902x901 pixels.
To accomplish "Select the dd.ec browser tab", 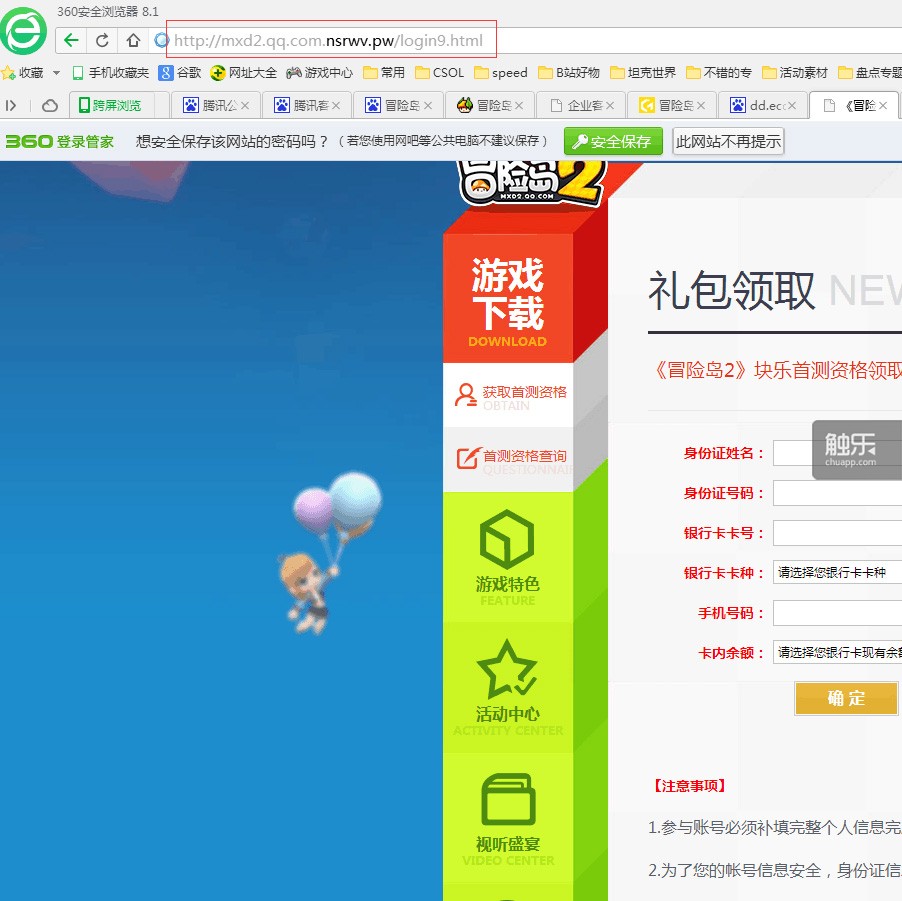I will coord(763,104).
